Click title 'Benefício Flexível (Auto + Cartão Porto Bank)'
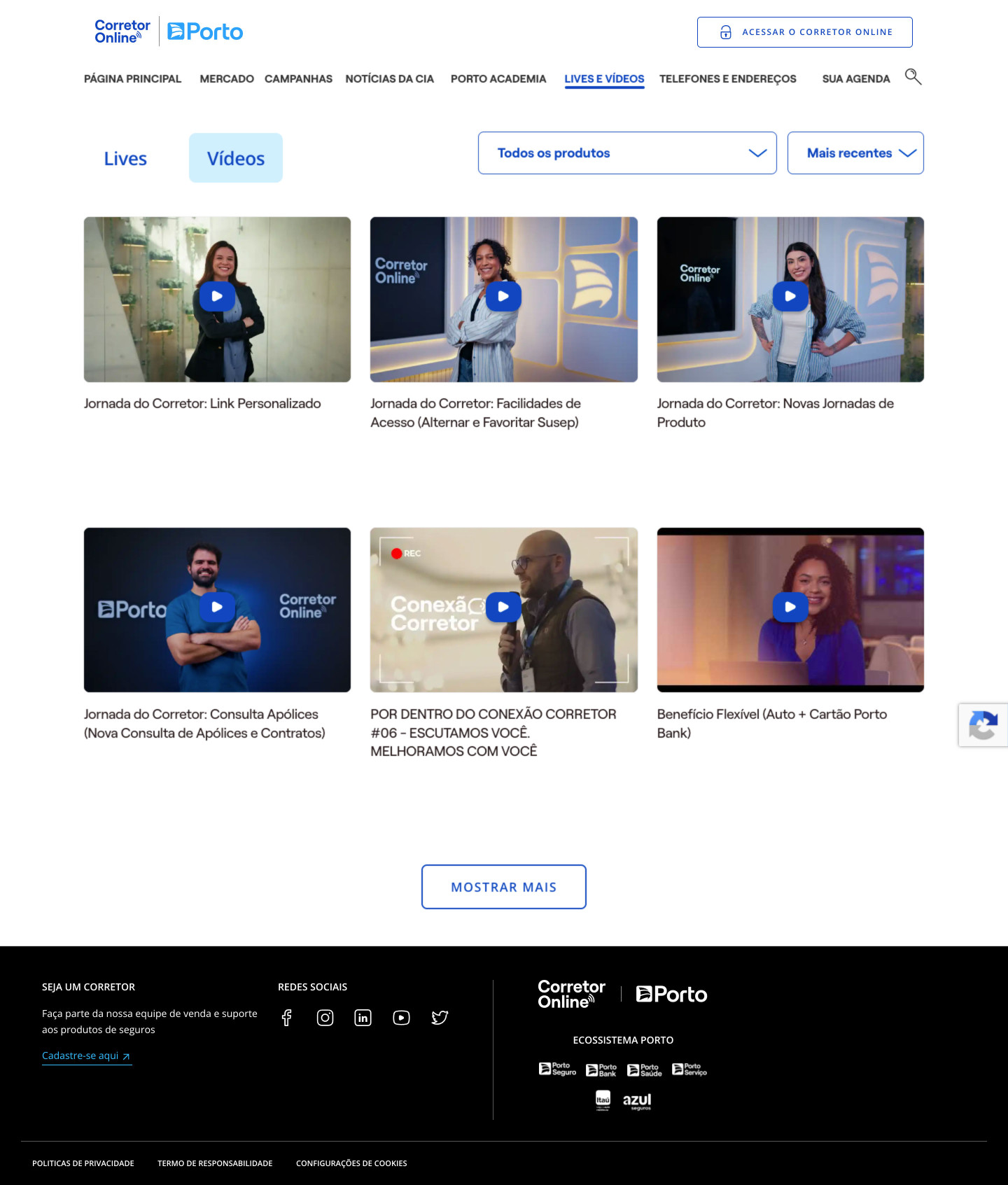 (772, 724)
